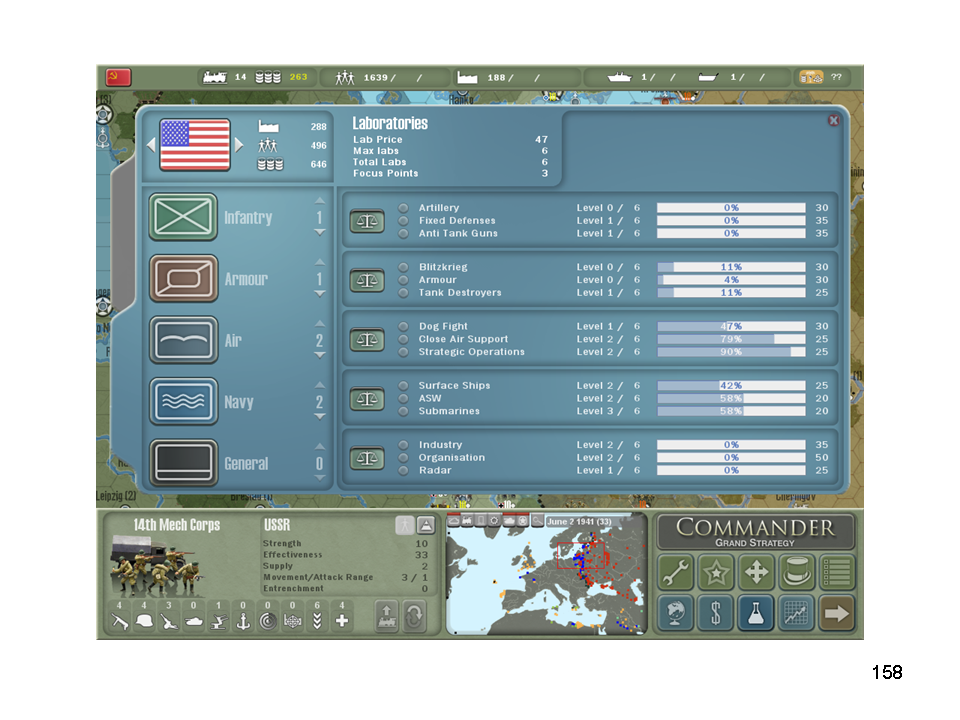Image resolution: width=960 pixels, height=720 pixels.
Task: Decrease Navy labs with down arrow
Action: tap(320, 418)
